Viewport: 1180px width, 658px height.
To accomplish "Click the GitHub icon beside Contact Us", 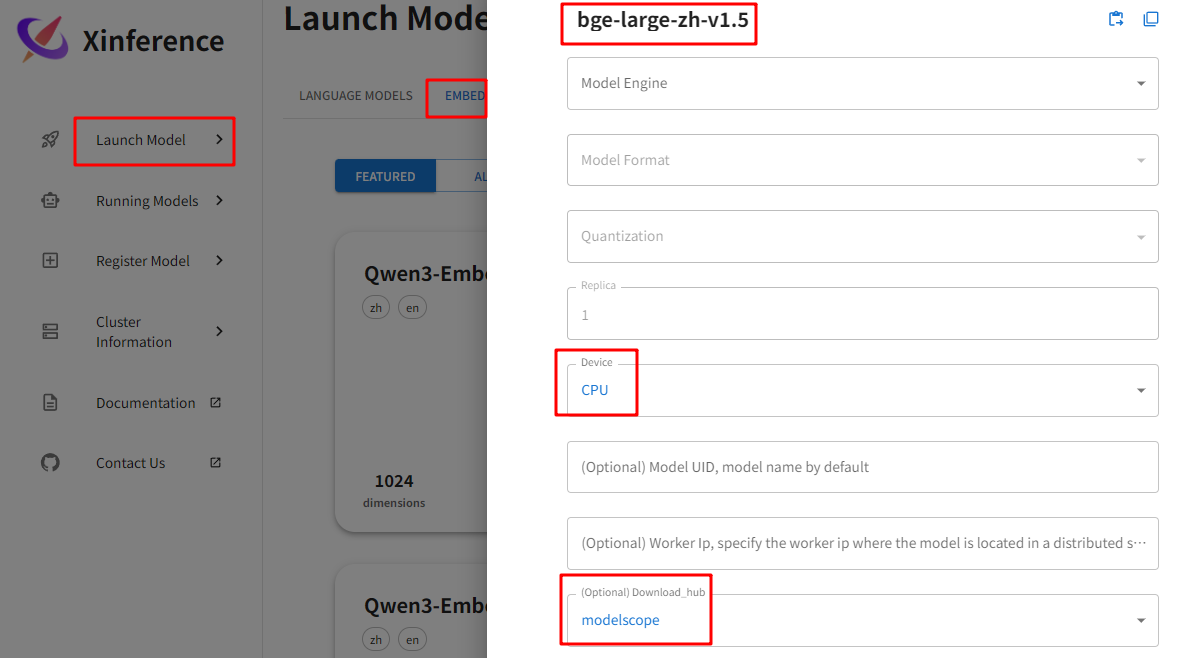I will pos(50,463).
